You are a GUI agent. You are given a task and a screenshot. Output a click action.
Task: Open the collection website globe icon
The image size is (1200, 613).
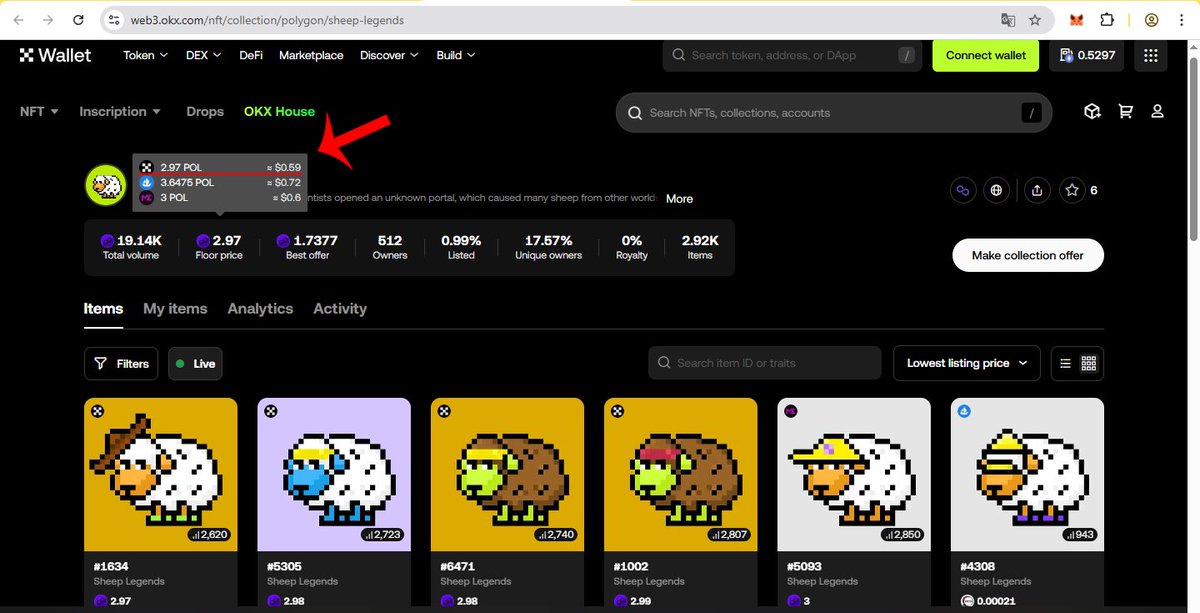(x=996, y=189)
